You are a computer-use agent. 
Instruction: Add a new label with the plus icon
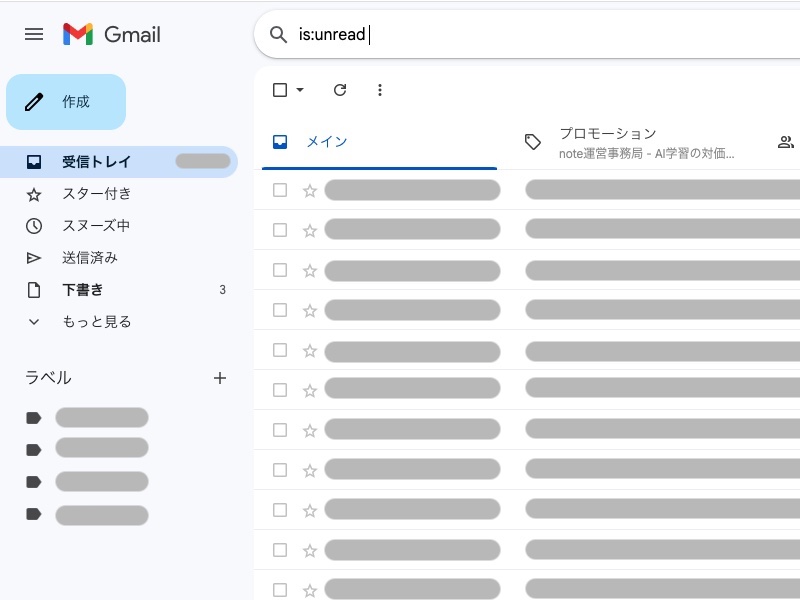coord(220,378)
